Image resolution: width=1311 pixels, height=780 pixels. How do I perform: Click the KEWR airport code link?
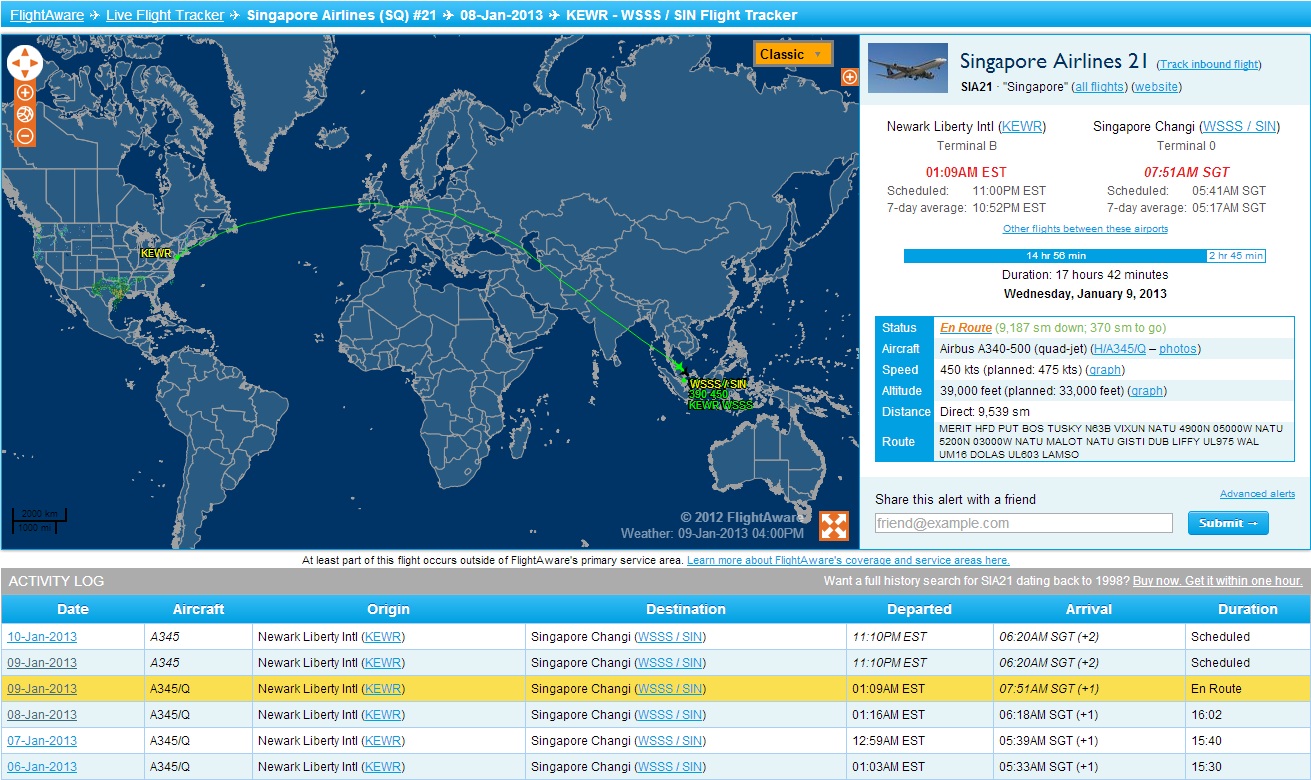pyautogui.click(x=1022, y=127)
